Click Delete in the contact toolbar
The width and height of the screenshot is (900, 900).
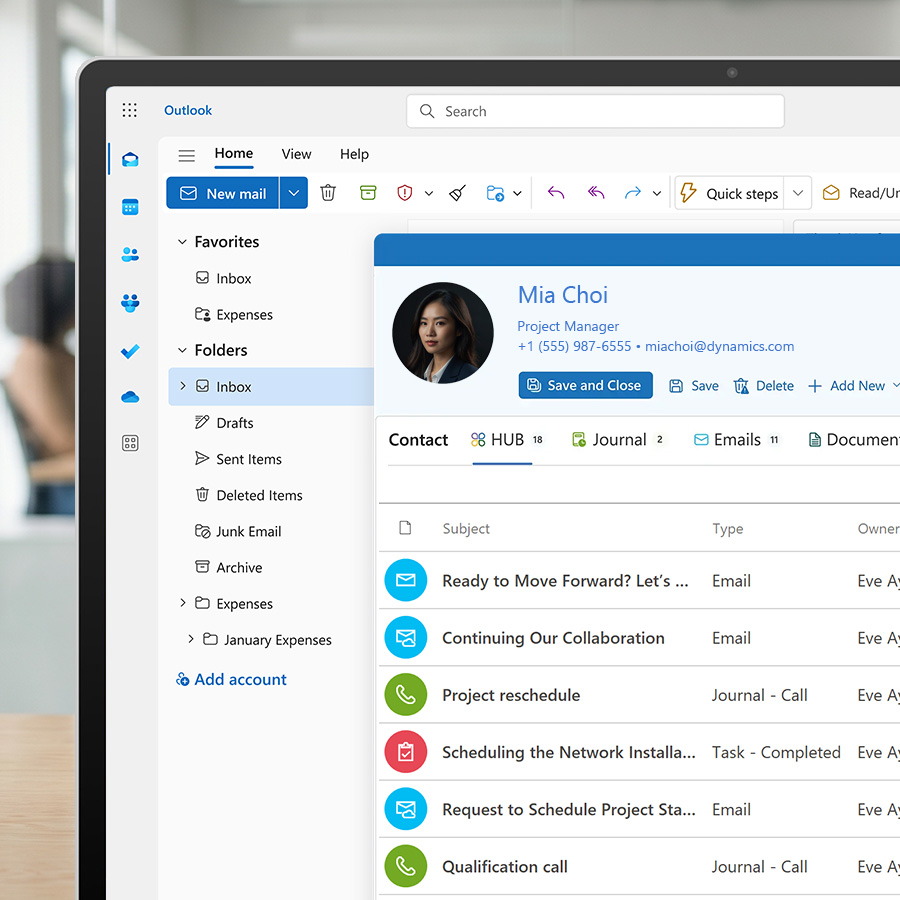[763, 386]
